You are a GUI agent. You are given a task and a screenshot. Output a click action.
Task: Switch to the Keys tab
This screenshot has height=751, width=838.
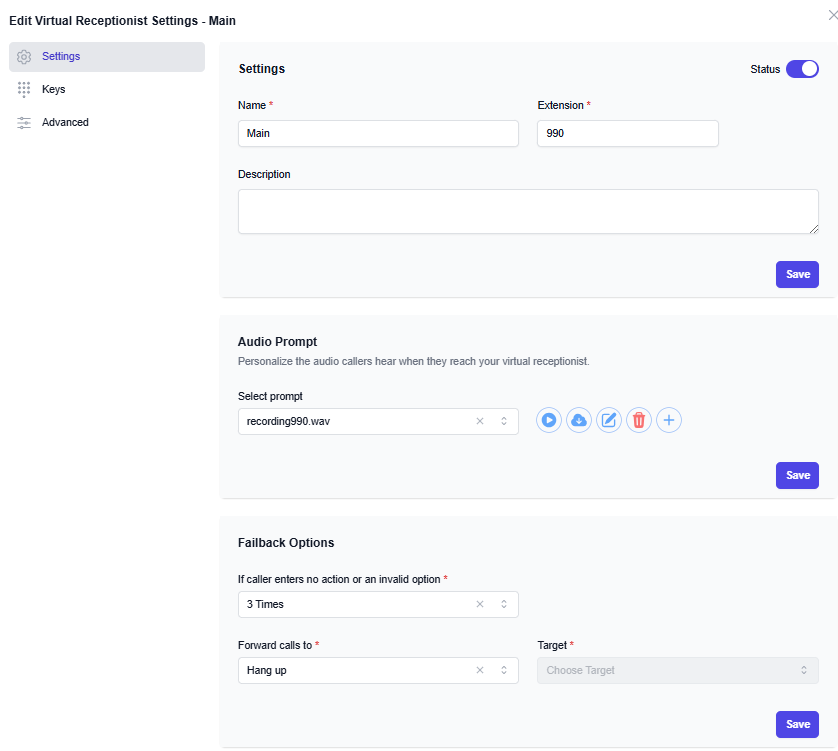pos(107,89)
